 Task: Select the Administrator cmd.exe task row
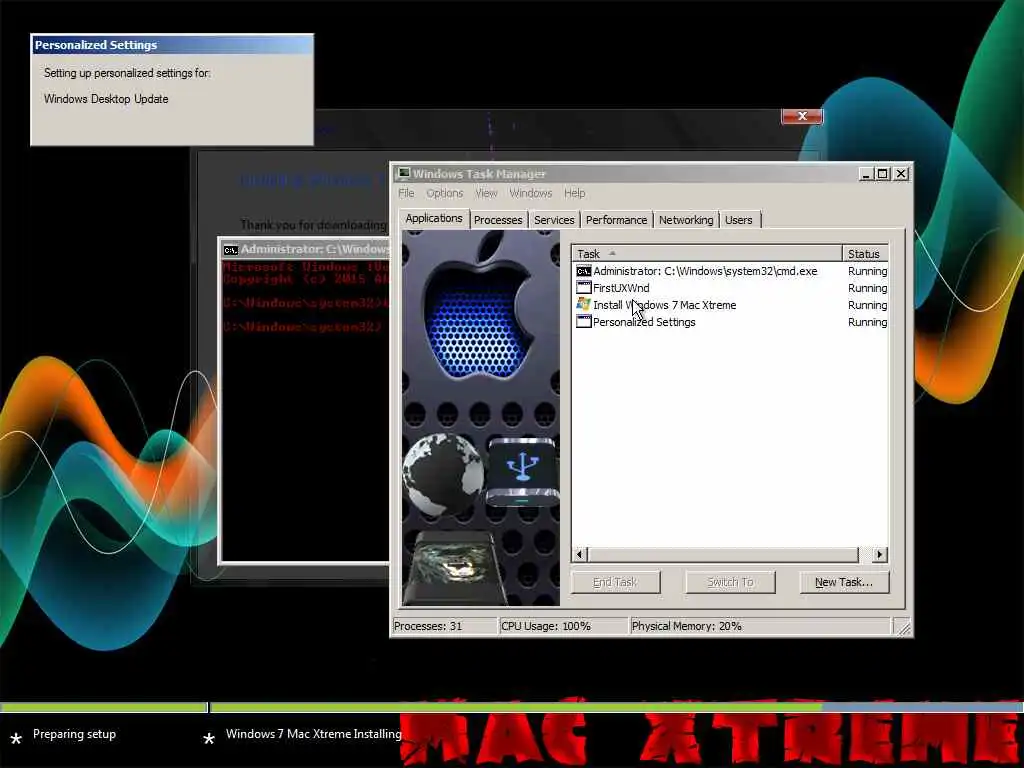pyautogui.click(x=731, y=271)
